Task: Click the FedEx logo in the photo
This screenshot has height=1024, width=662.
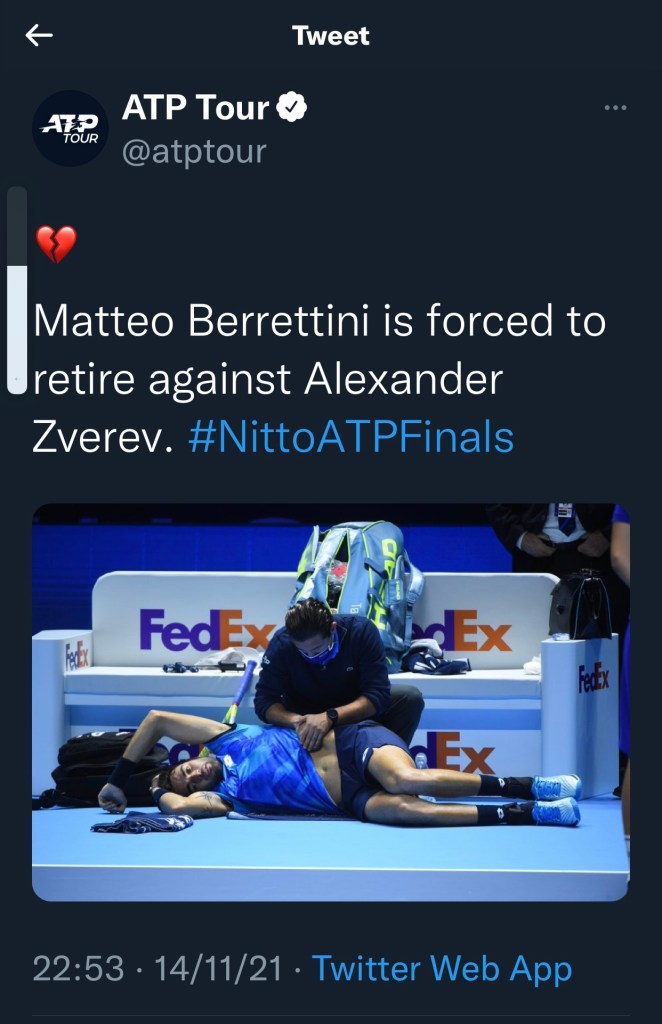Action: (x=206, y=630)
